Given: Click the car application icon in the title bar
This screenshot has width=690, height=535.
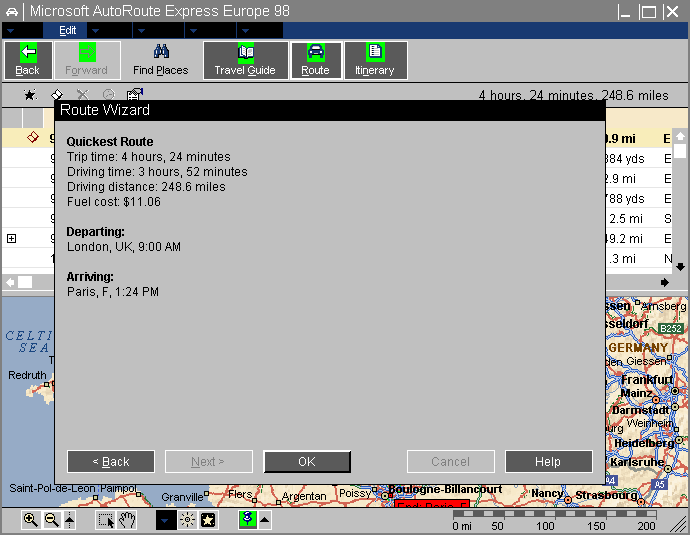Looking at the screenshot, I should [12, 12].
